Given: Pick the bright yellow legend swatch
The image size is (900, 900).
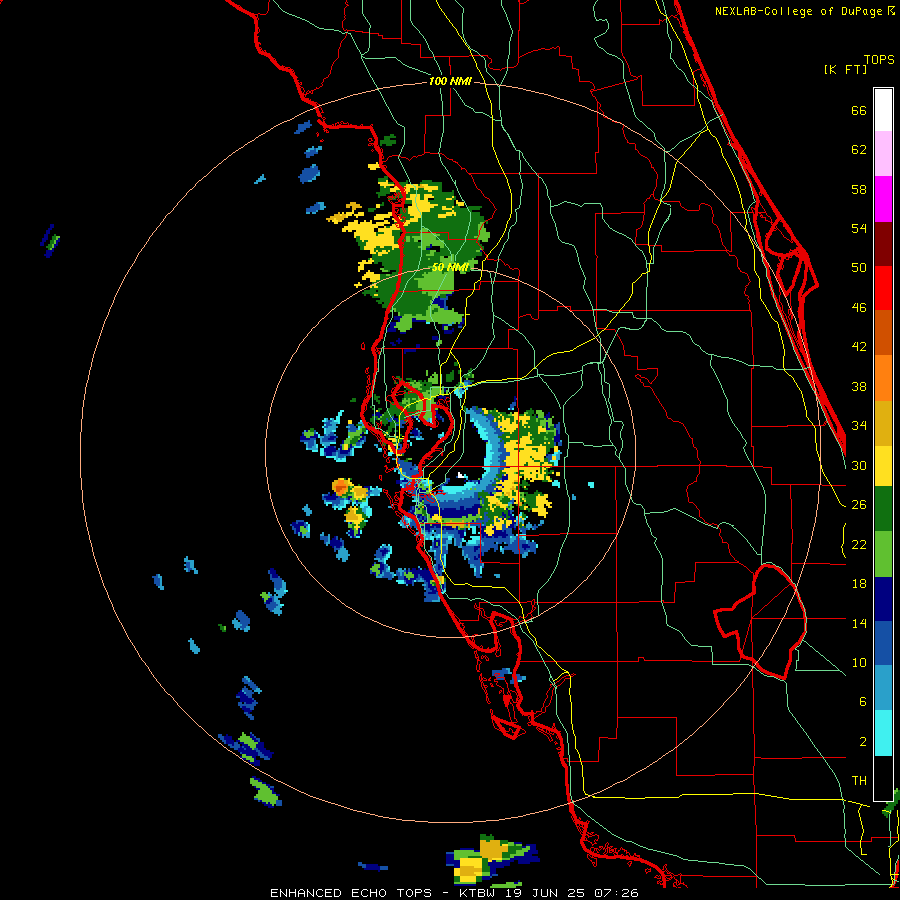Looking at the screenshot, I should click(883, 465).
